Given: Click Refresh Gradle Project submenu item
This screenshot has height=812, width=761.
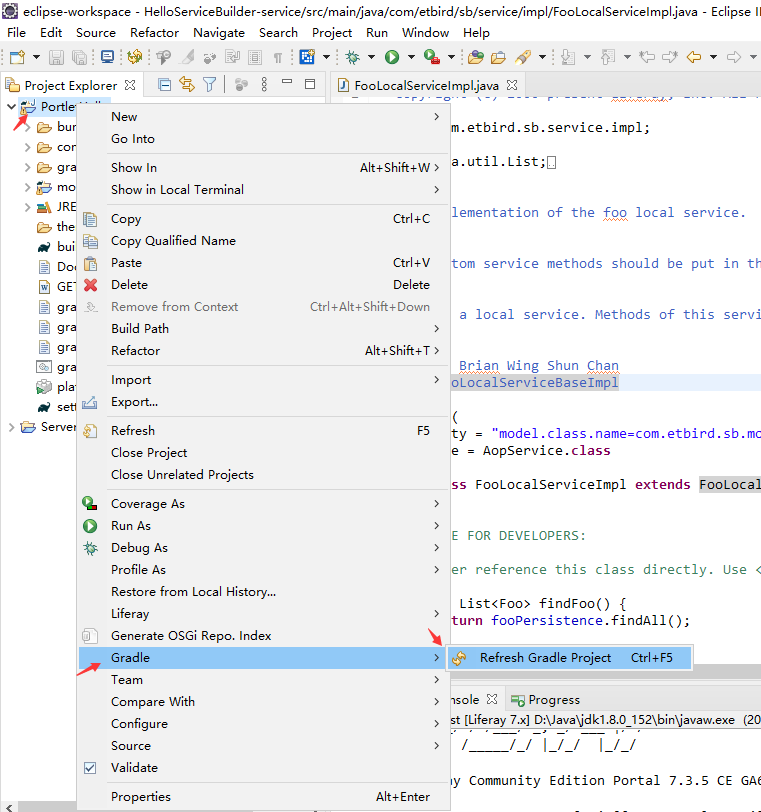Looking at the screenshot, I should pyautogui.click(x=545, y=658).
